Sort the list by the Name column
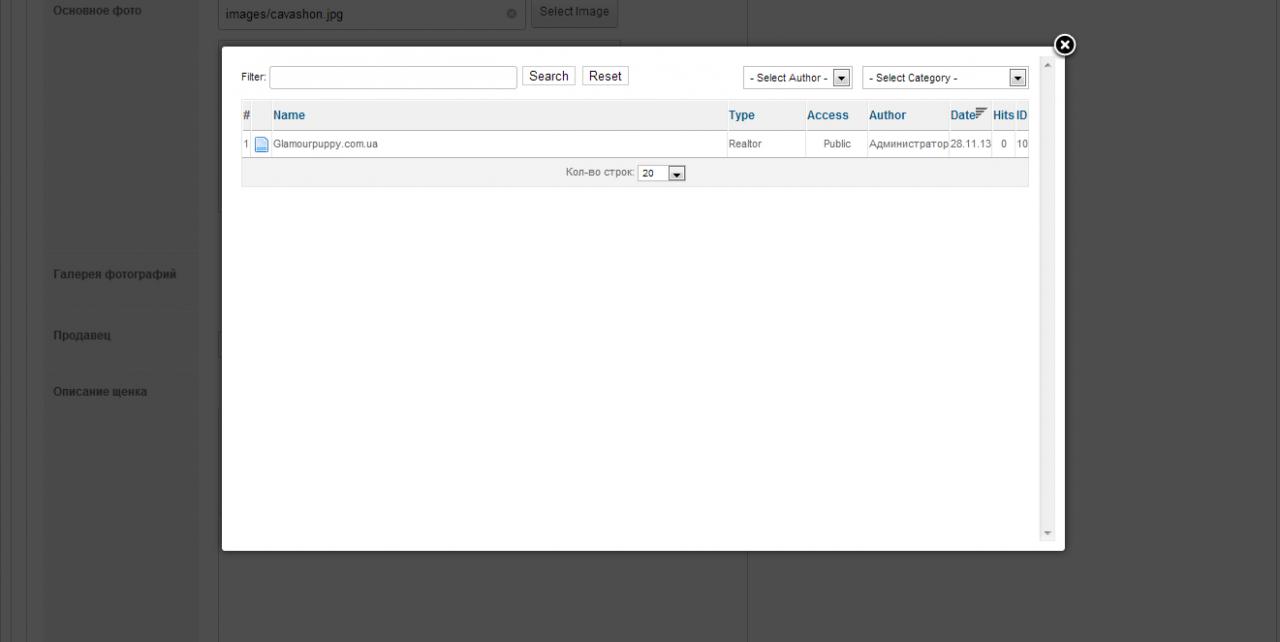The height and width of the screenshot is (642, 1280). pyautogui.click(x=289, y=115)
